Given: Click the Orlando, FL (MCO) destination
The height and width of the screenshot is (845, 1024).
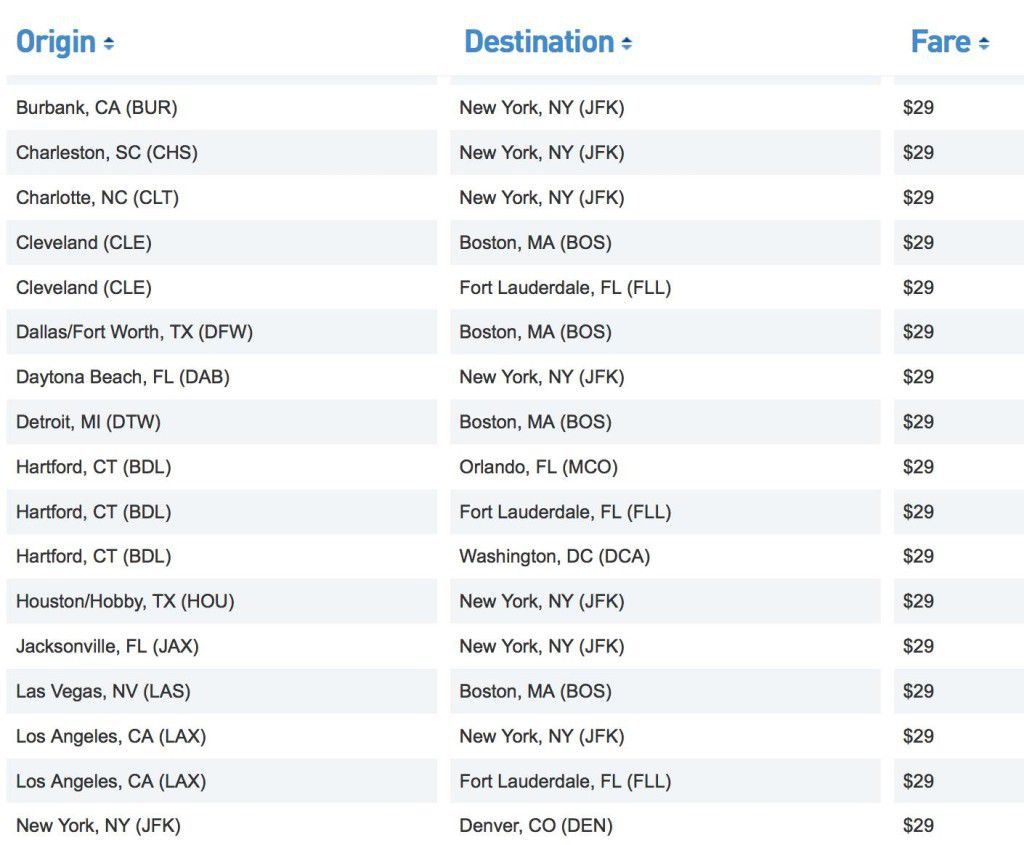Looking at the screenshot, I should click(539, 467).
